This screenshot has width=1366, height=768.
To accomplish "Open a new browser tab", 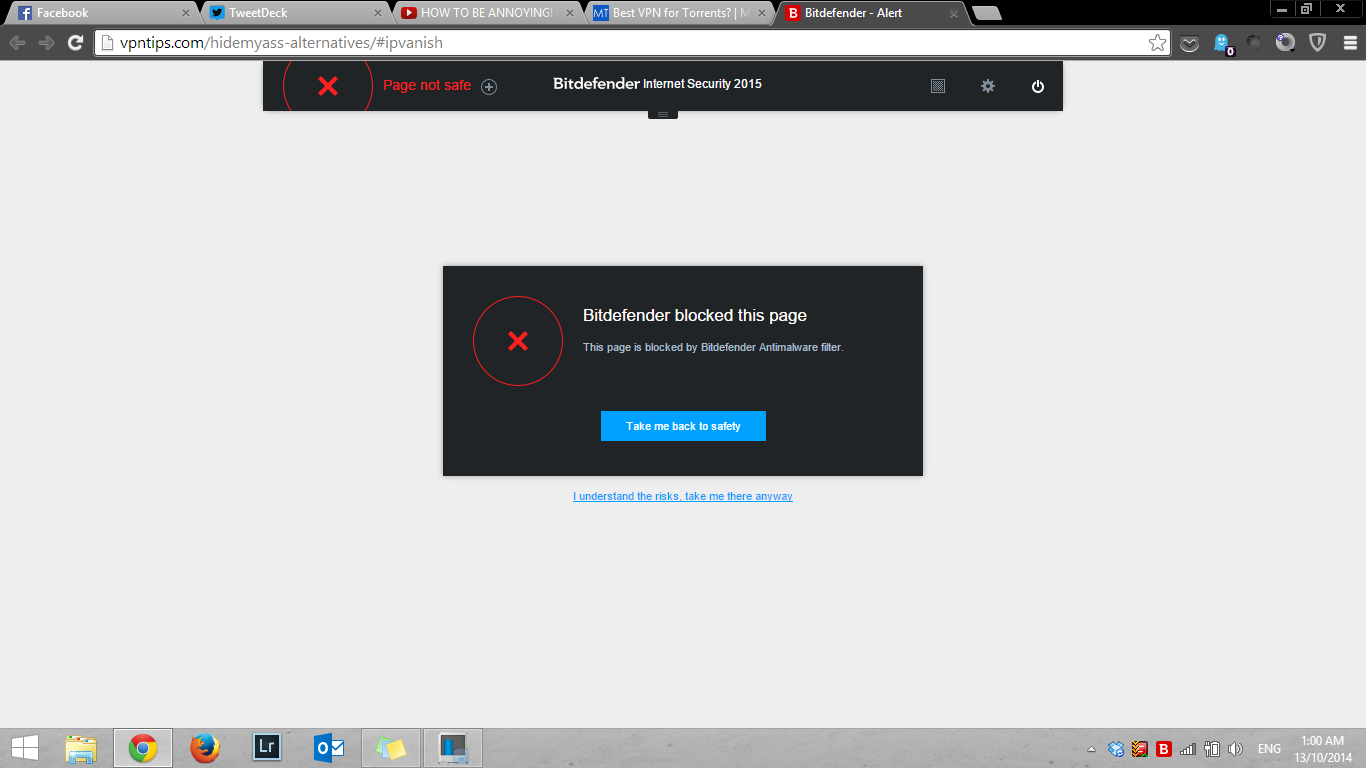I will (x=986, y=13).
